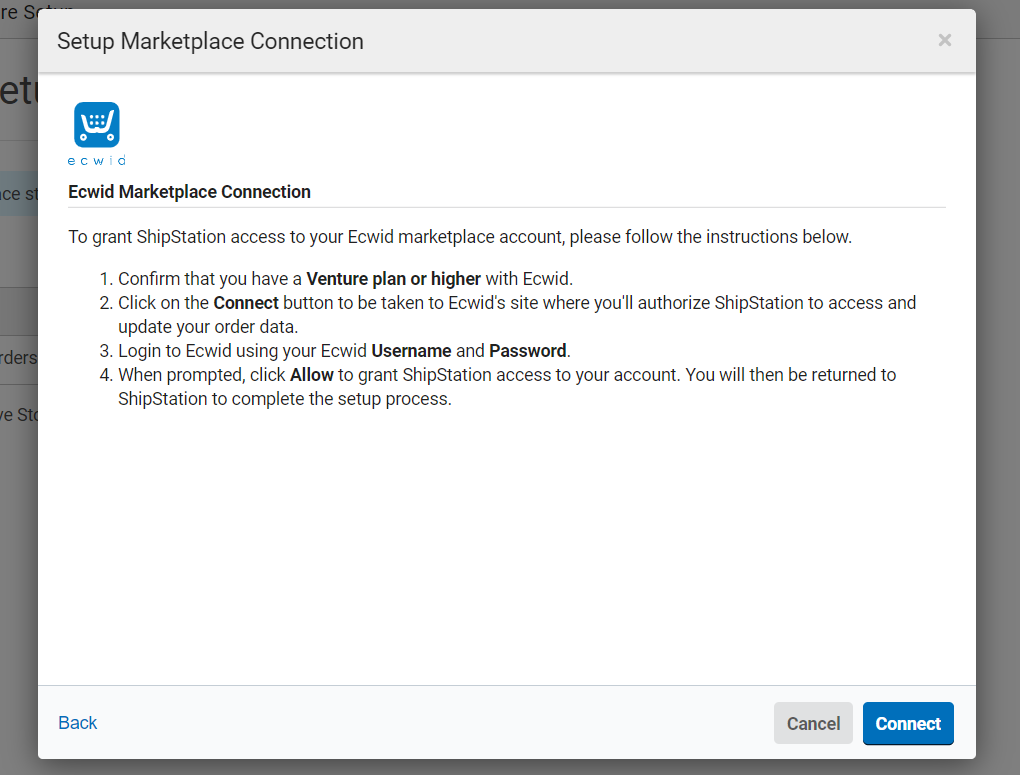
Task: Click the 'Setup Marketplace Connection' dialog title
Action: point(210,41)
